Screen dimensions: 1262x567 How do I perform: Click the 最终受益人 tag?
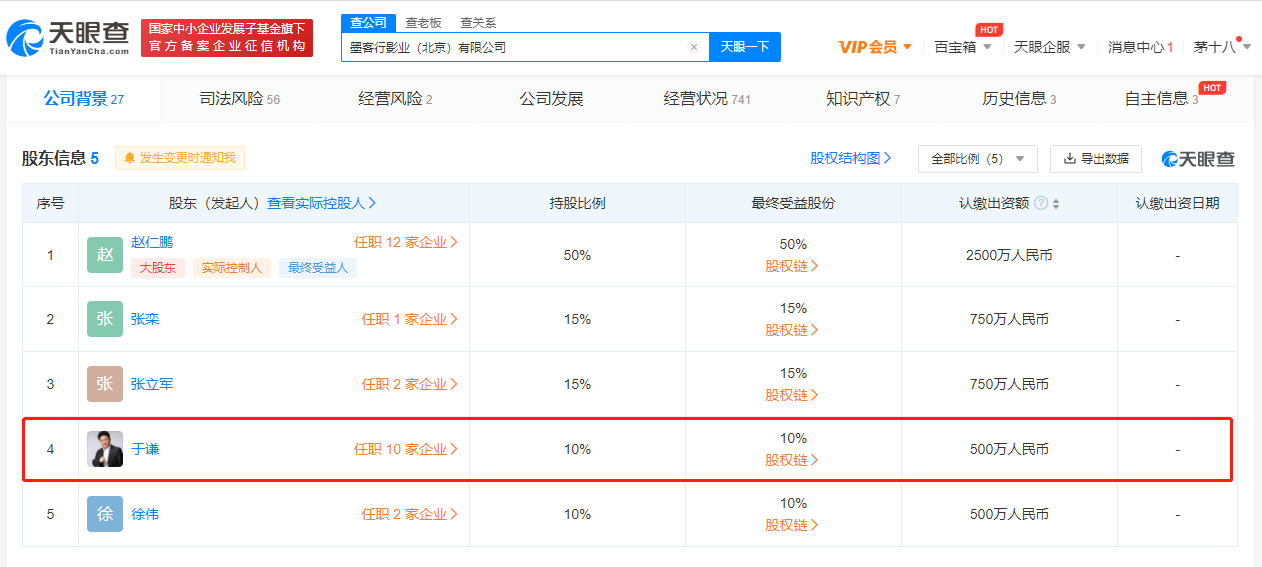[318, 267]
